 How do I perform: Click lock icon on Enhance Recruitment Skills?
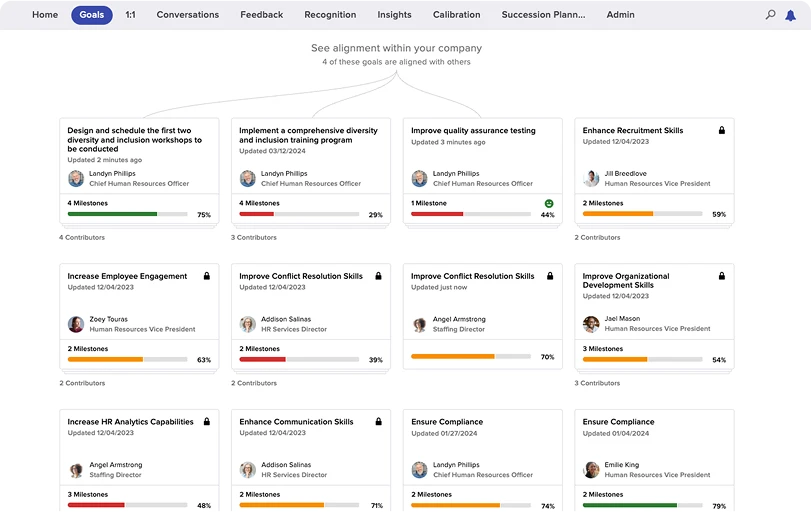point(722,131)
